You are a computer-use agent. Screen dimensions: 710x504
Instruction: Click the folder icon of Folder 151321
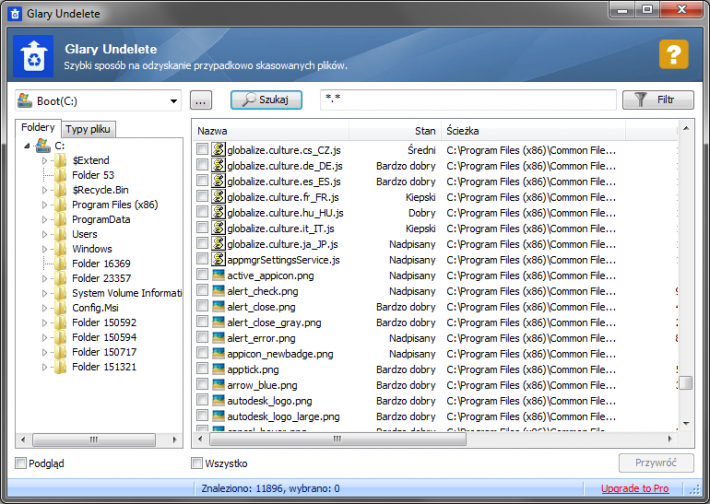pyautogui.click(x=60, y=367)
